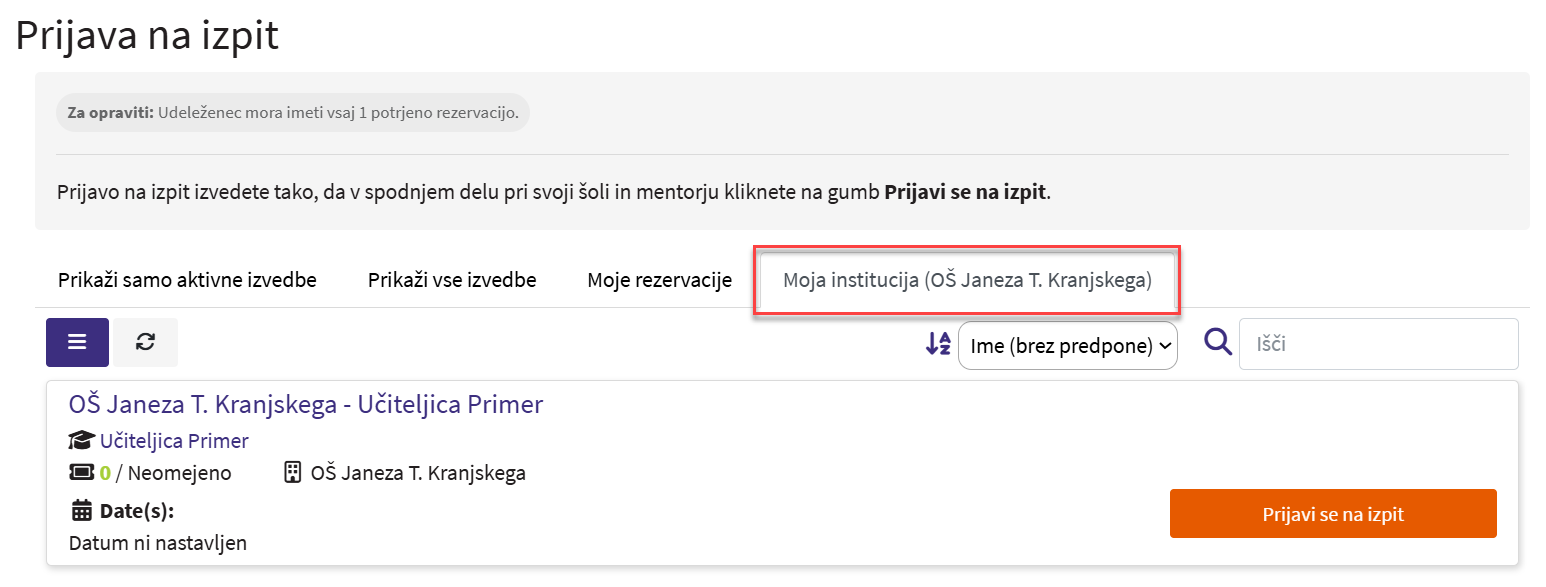1546x587 pixels.
Task: Click the building icon beside school name
Action: point(293,473)
